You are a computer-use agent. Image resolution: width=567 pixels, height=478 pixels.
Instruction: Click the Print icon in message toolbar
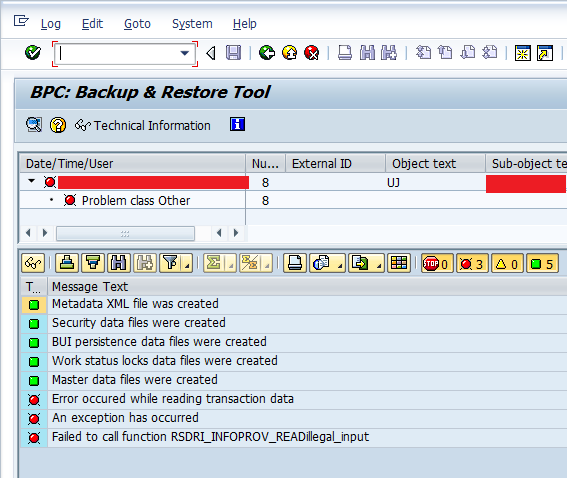pos(295,263)
